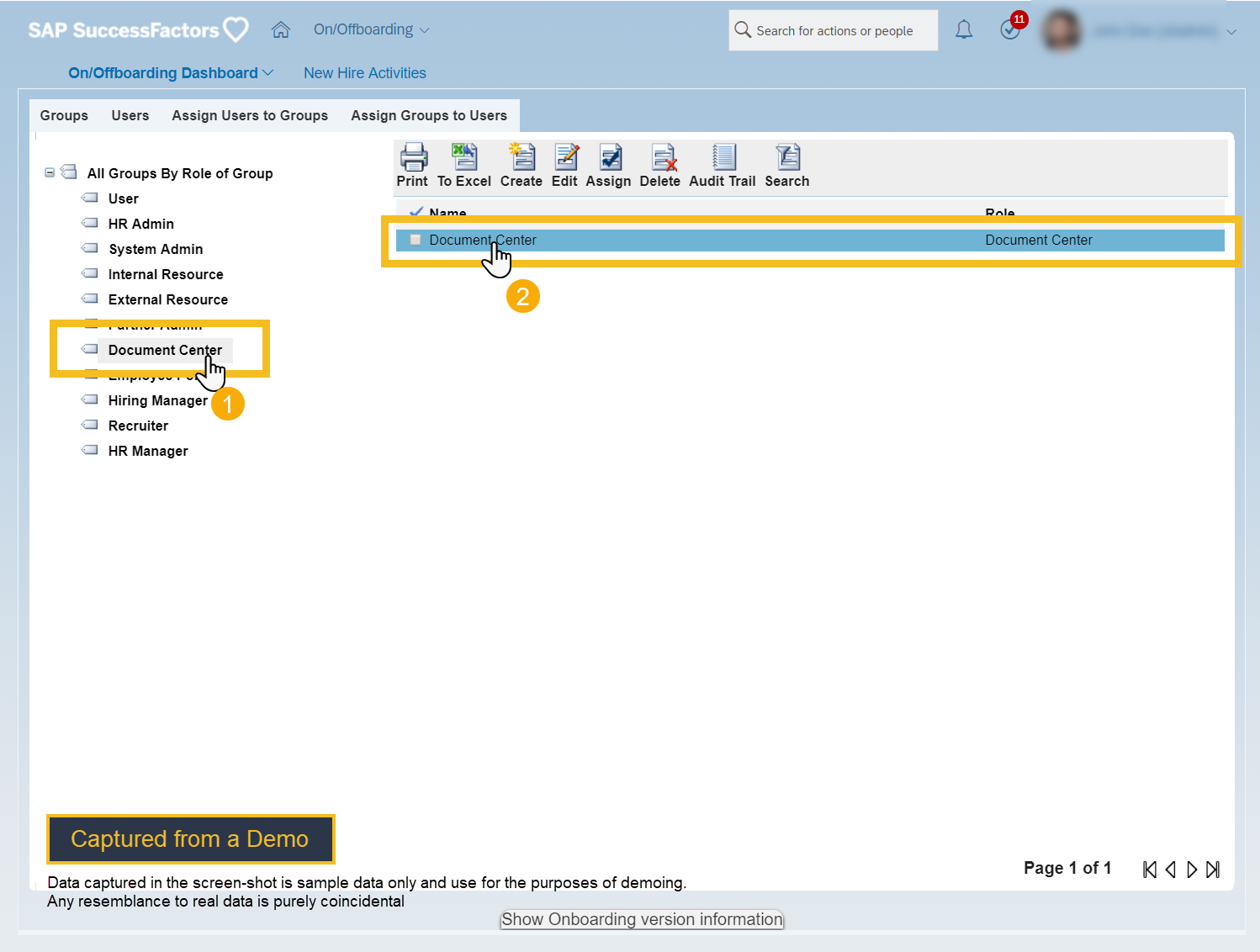
Task: Sort by the Role column header
Action: click(1000, 212)
